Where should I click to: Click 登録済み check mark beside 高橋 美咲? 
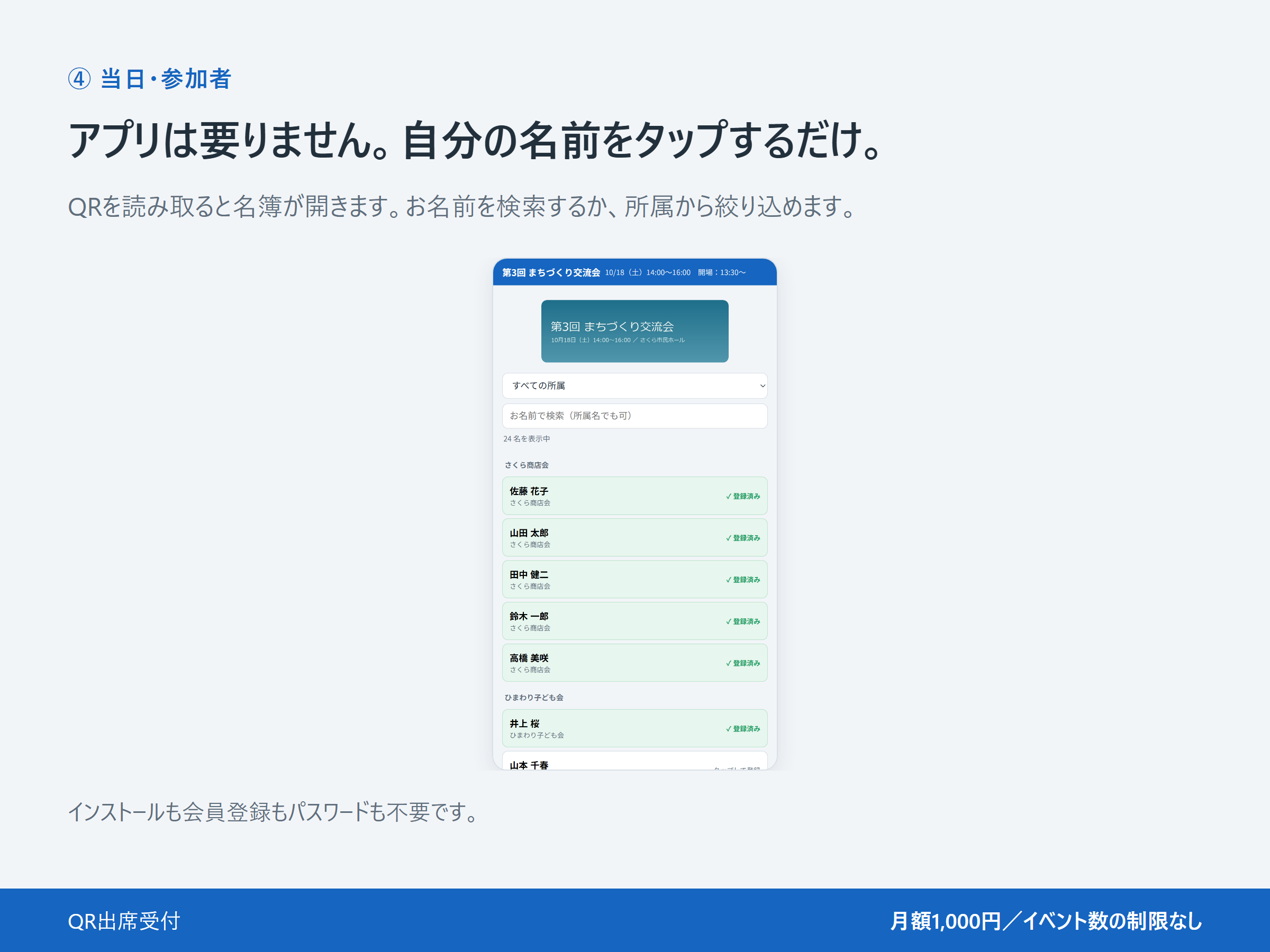(x=743, y=663)
